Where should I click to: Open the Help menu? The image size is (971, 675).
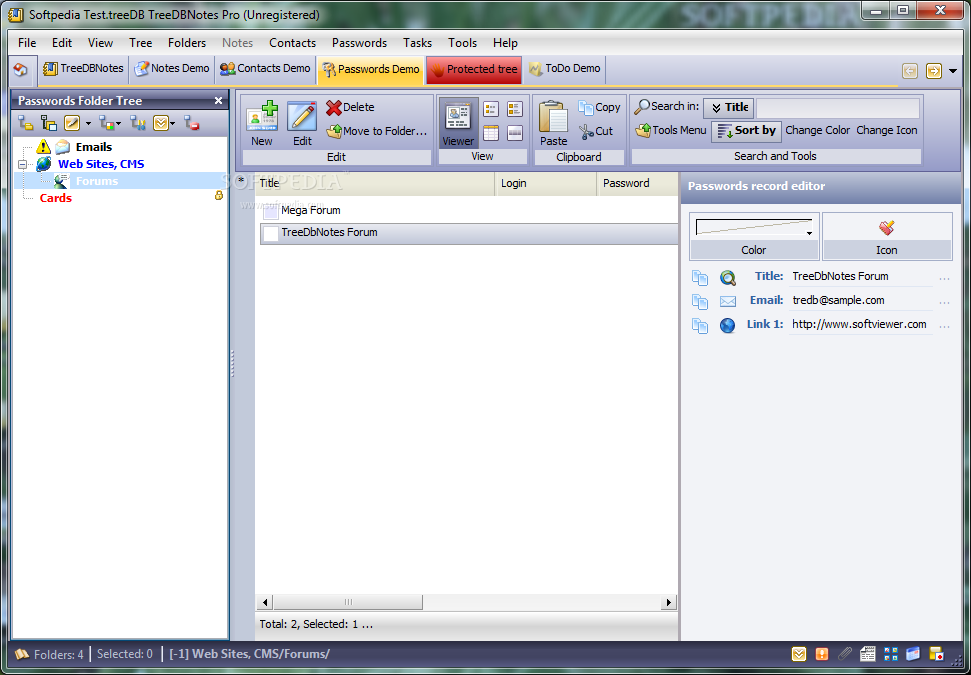tap(505, 43)
